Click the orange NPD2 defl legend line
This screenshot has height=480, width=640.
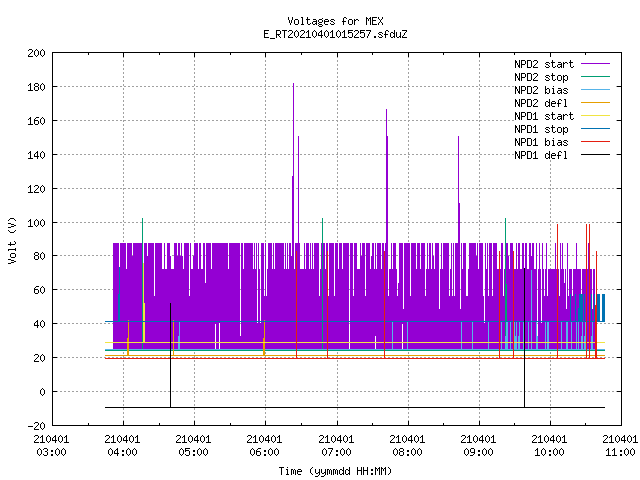[x=595, y=102]
